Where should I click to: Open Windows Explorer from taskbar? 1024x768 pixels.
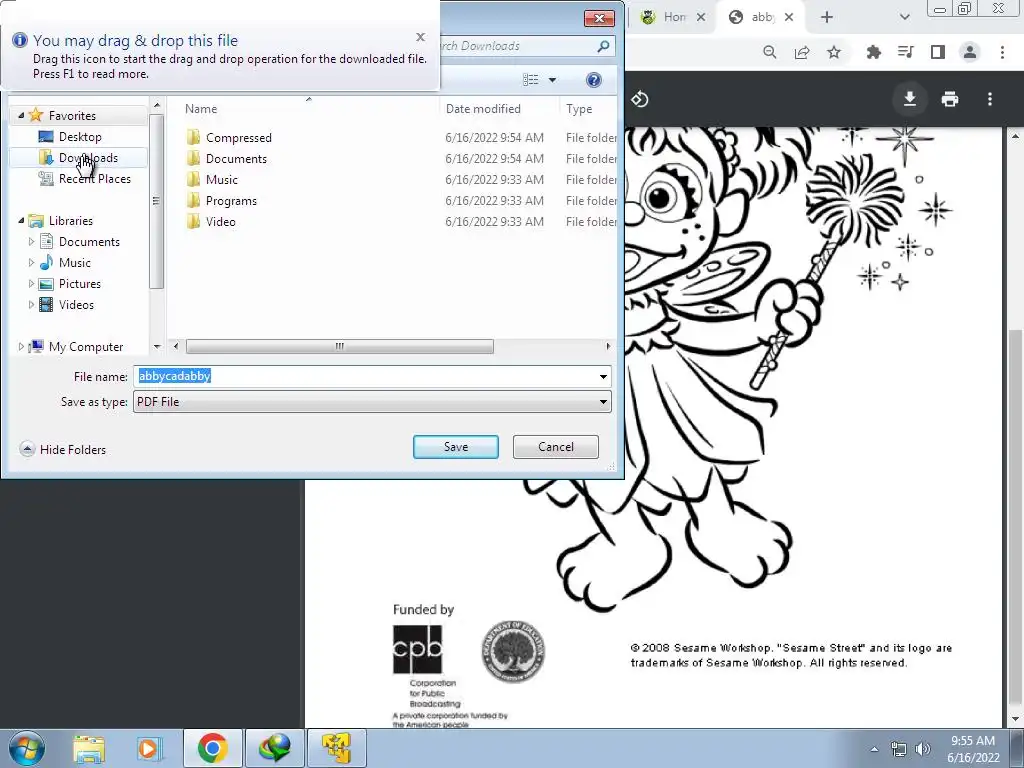click(x=89, y=748)
